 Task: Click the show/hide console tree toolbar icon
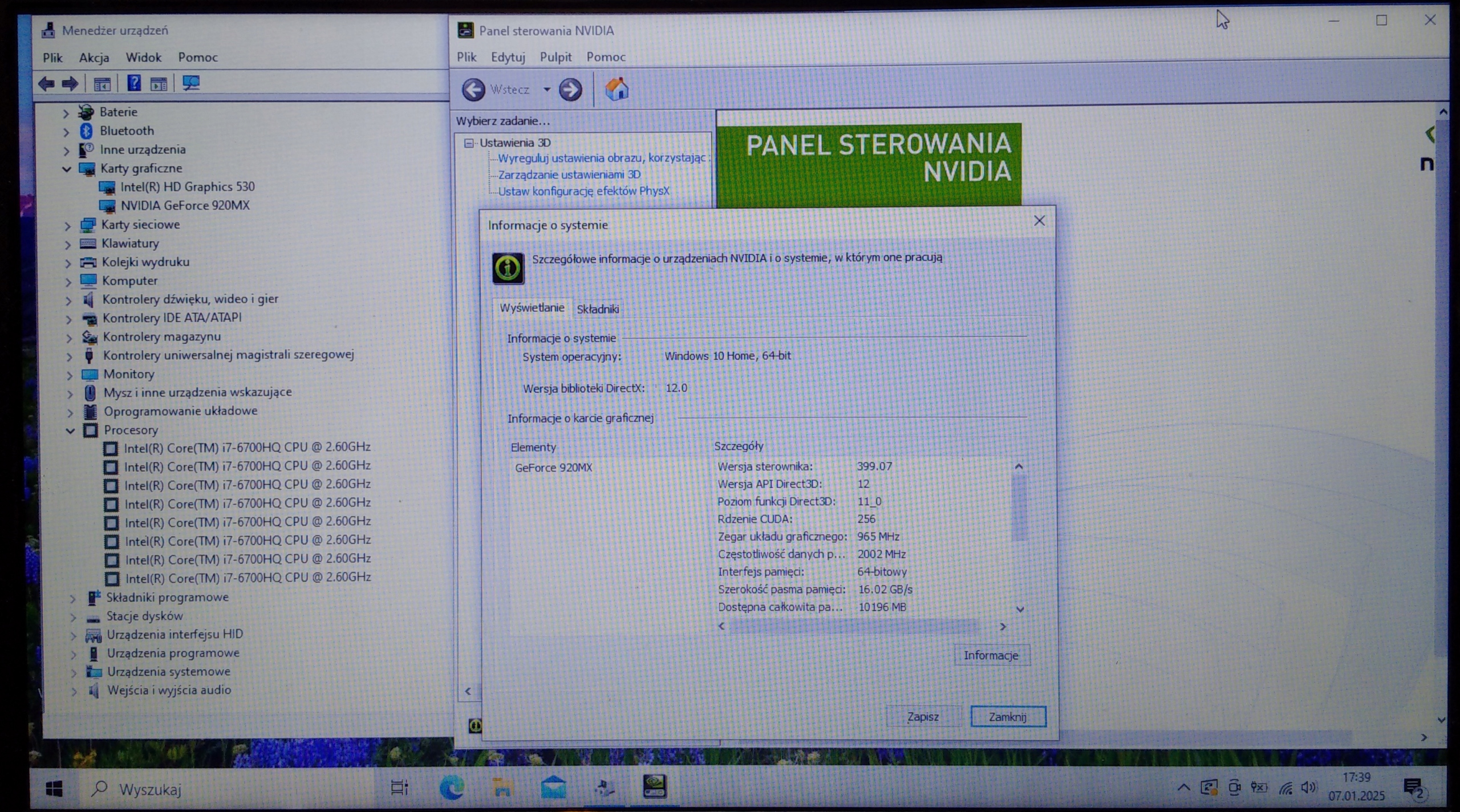click(x=102, y=84)
